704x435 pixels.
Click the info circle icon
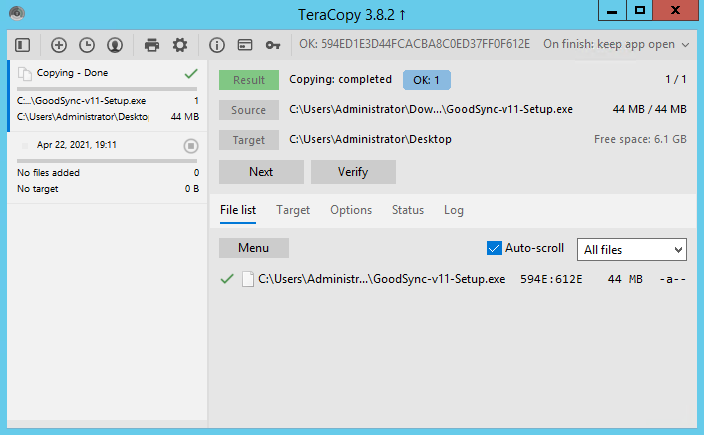tap(217, 45)
